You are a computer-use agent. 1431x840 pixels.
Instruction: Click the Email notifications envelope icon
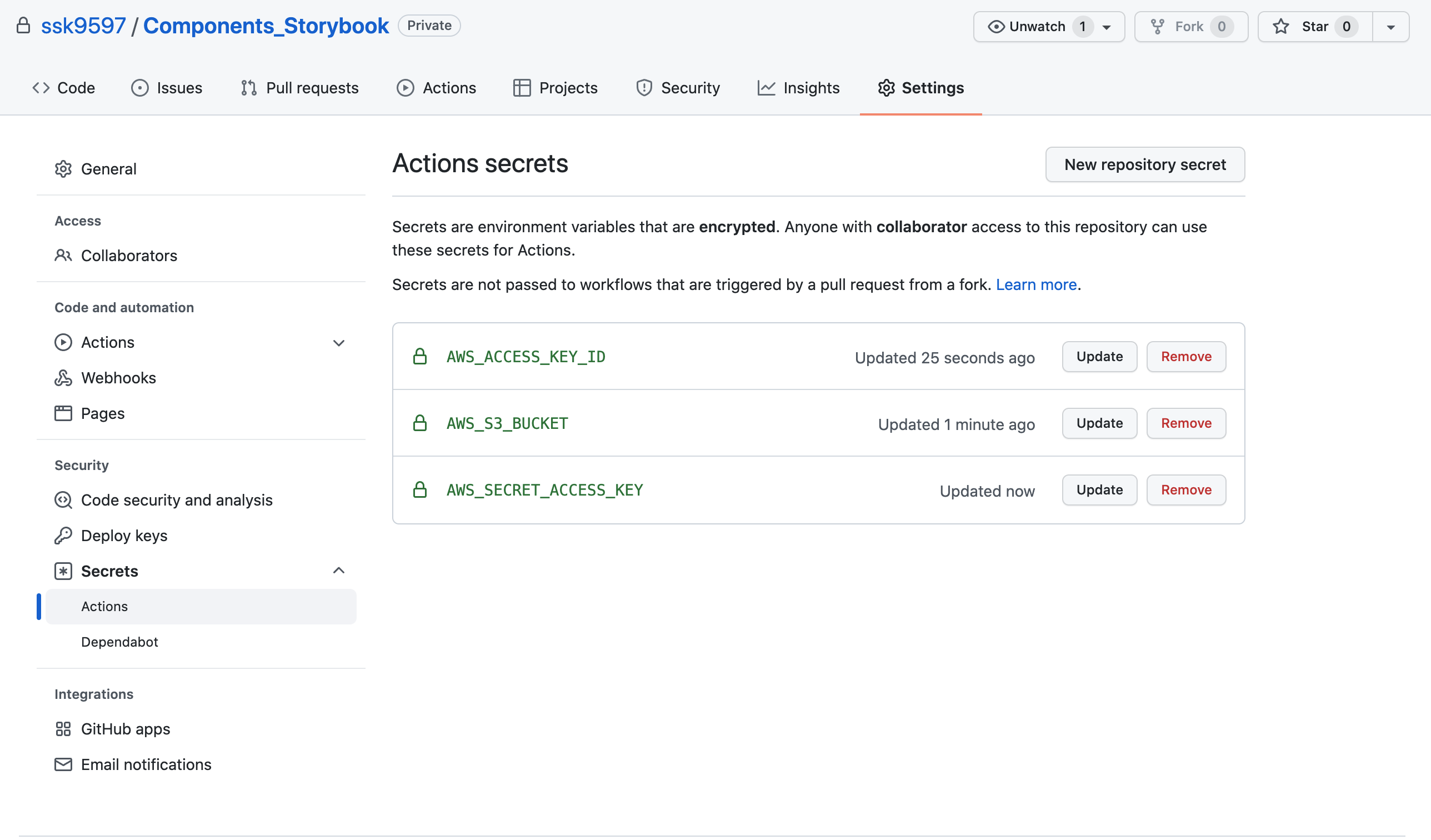click(63, 764)
